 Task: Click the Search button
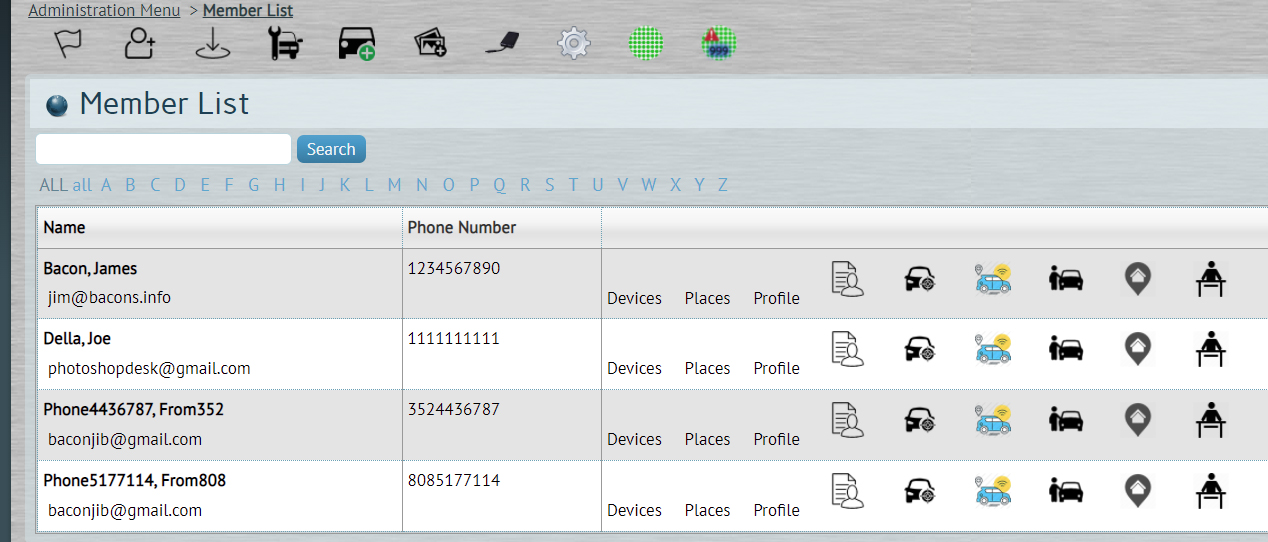pyautogui.click(x=331, y=149)
